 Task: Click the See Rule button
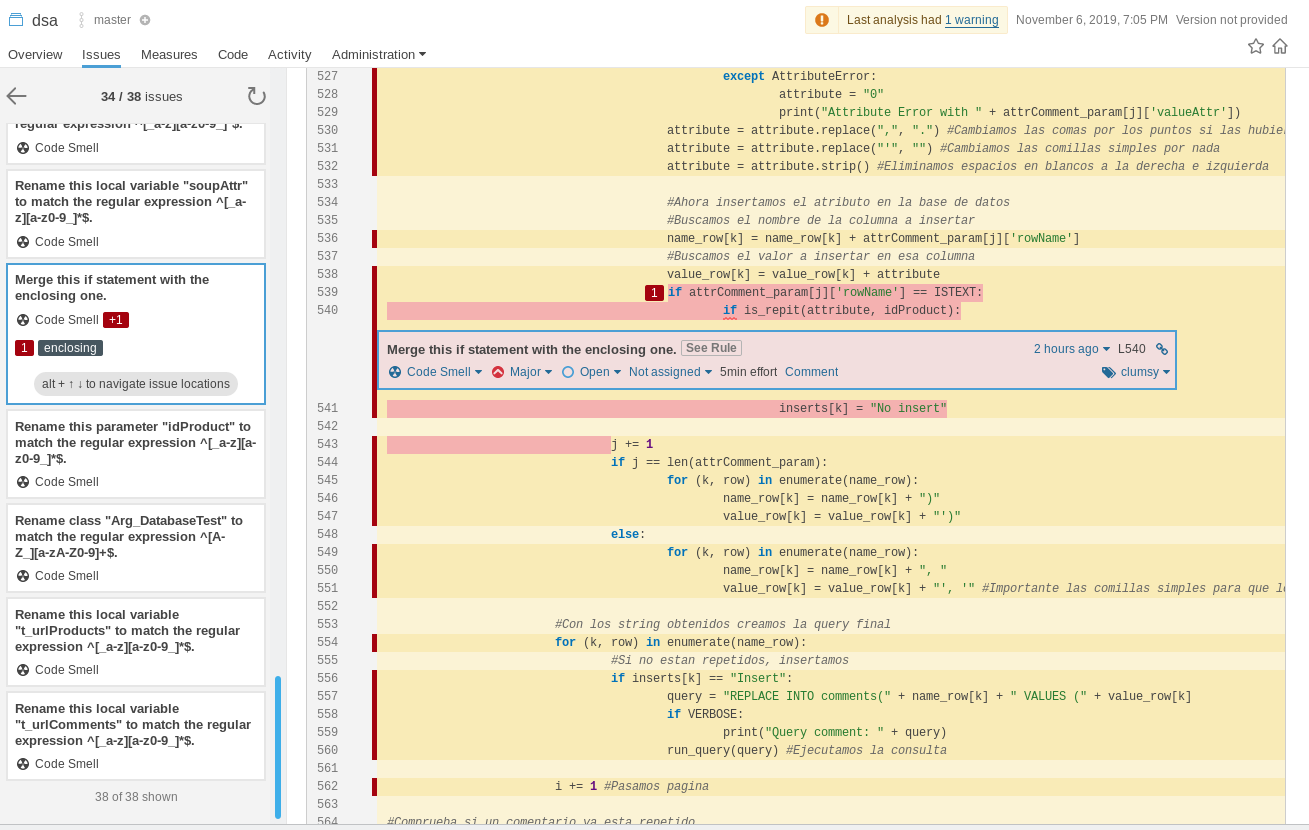[711, 348]
